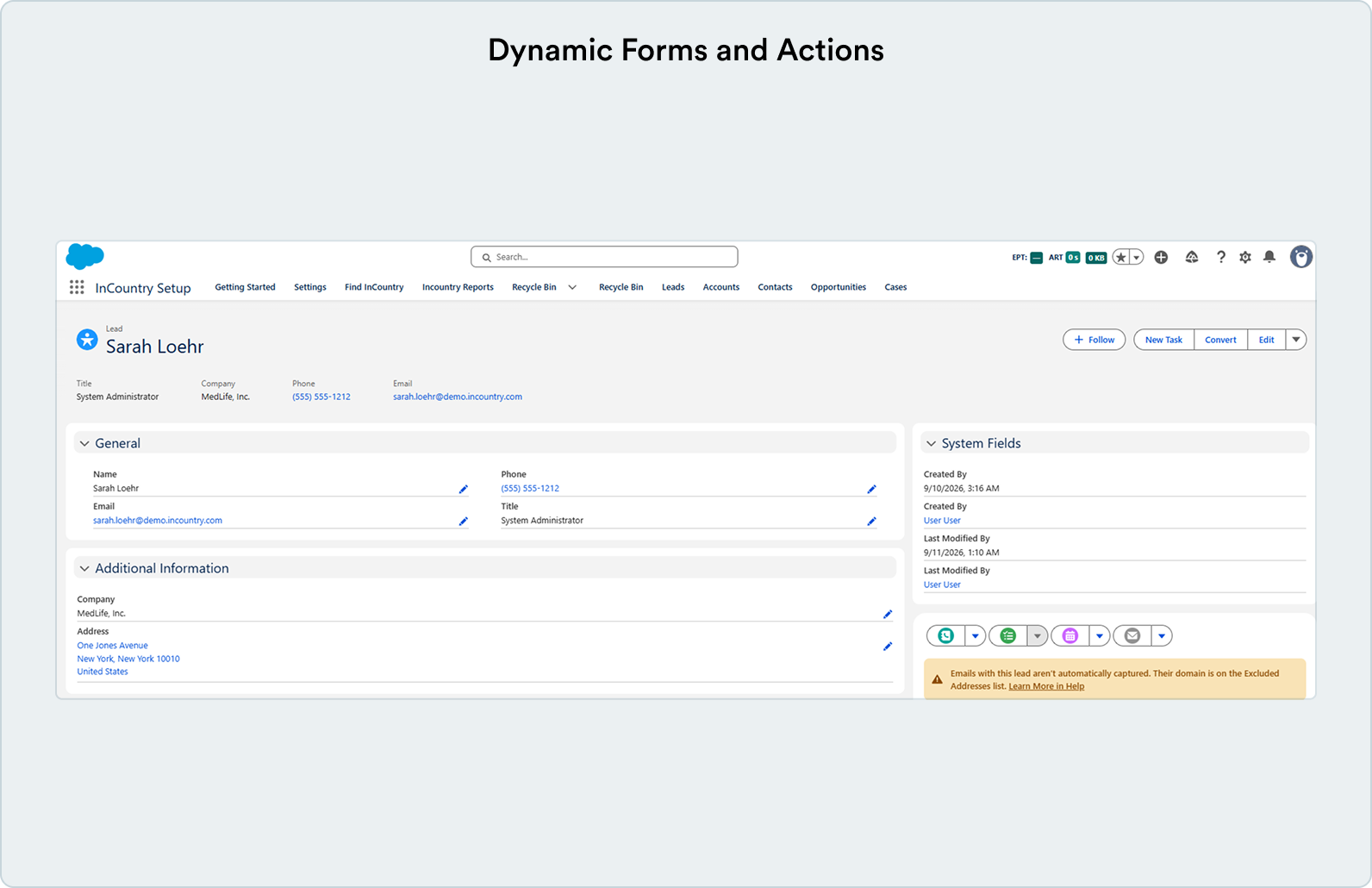Open the Recycle Bin tab chevron menu
1372x888 pixels.
572,287
